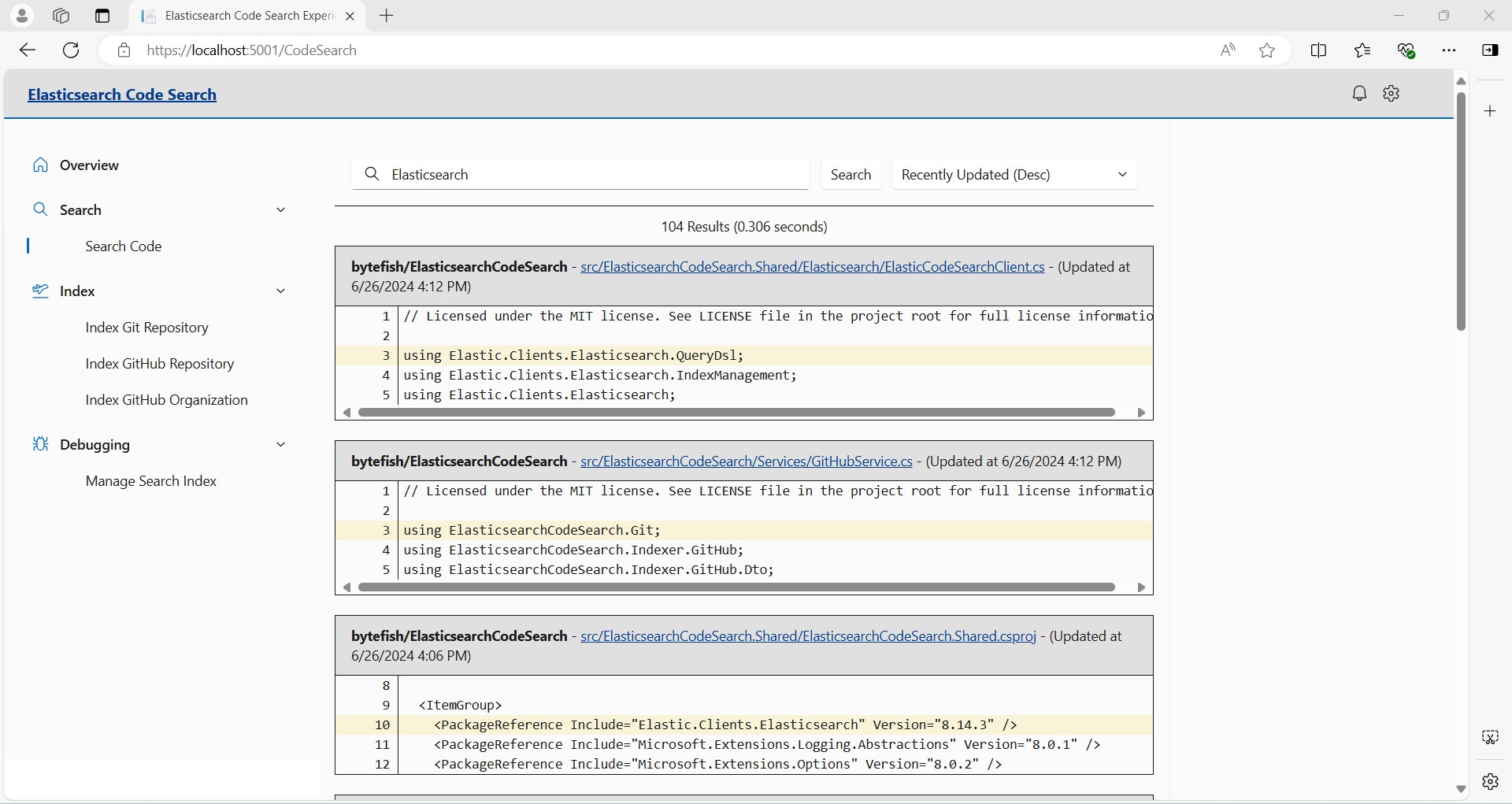Click line "using ElasticsearchCodeSearch.Indexer.GitHub.Dto;"
Image resolution: width=1512 pixels, height=804 pixels.
(x=588, y=570)
